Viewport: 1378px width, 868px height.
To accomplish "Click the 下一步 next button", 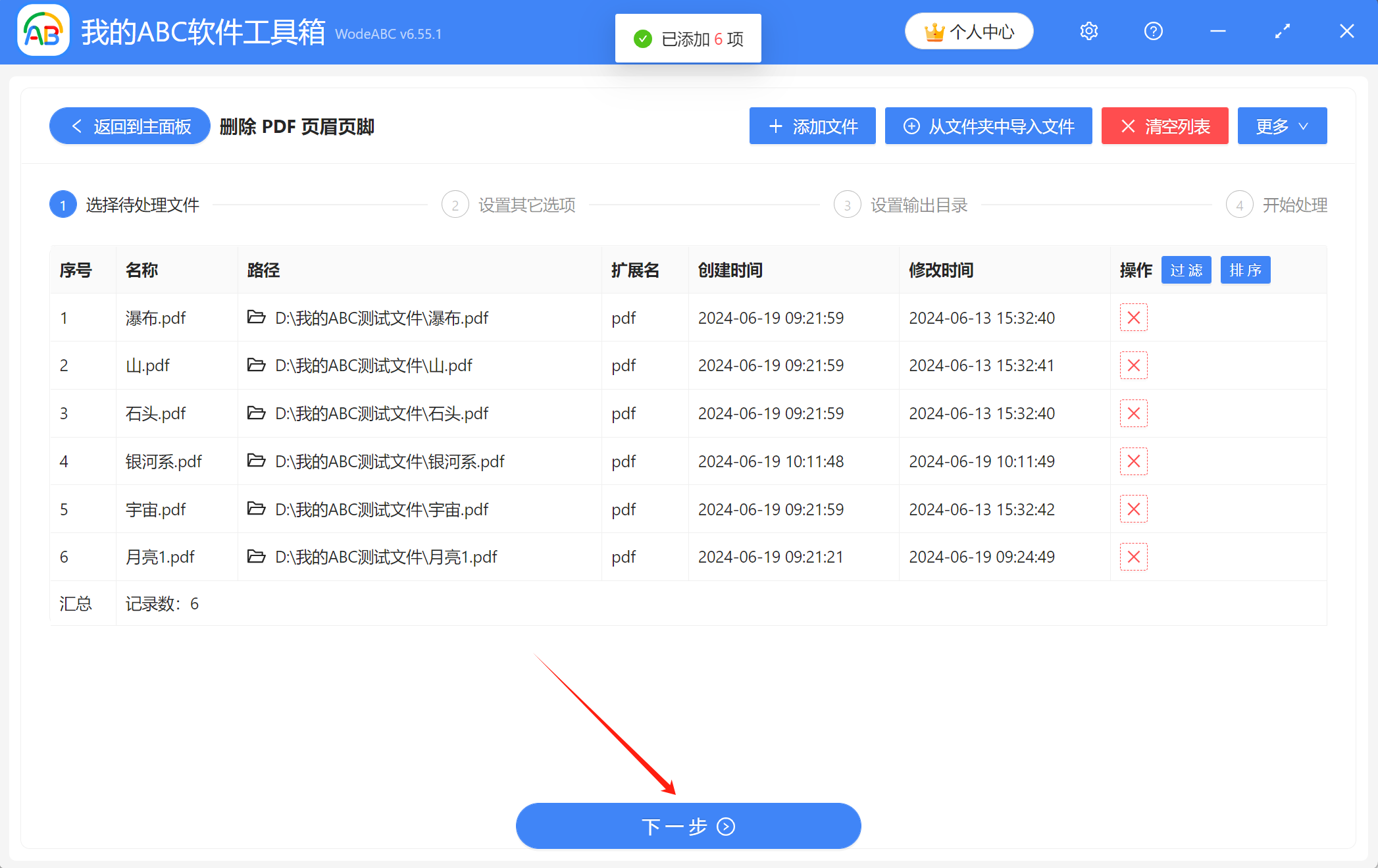I will tap(688, 826).
